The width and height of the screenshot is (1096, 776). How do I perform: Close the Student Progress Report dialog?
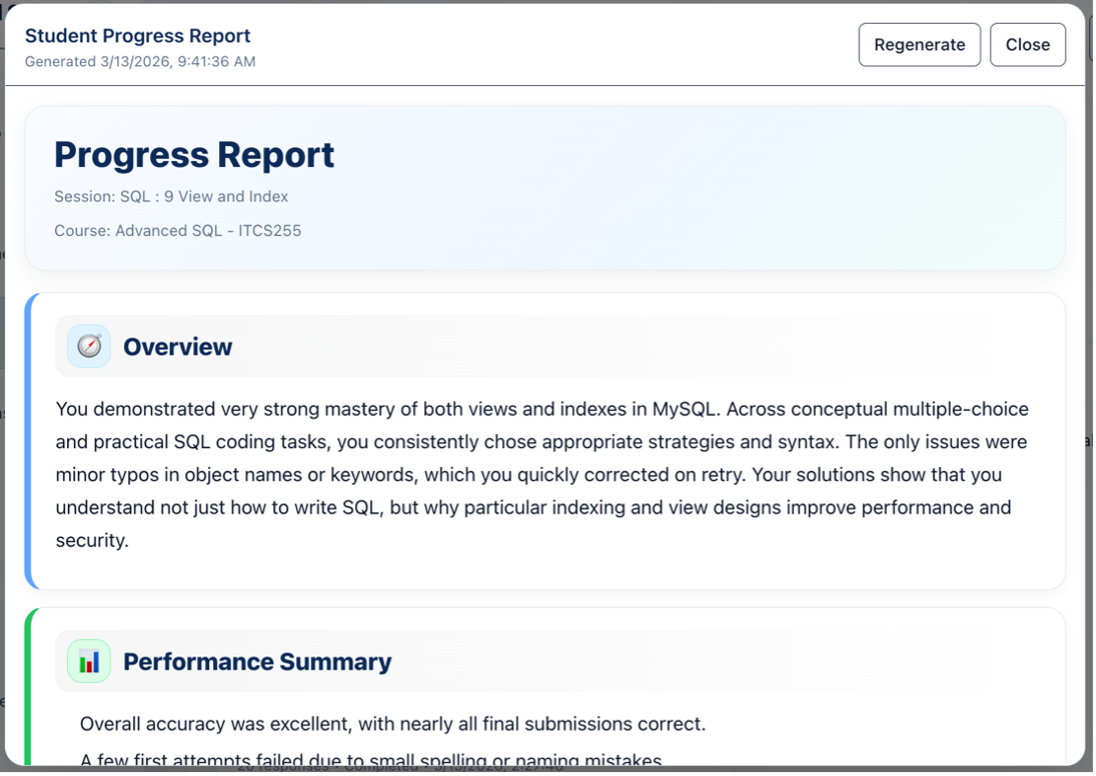tap(1027, 45)
